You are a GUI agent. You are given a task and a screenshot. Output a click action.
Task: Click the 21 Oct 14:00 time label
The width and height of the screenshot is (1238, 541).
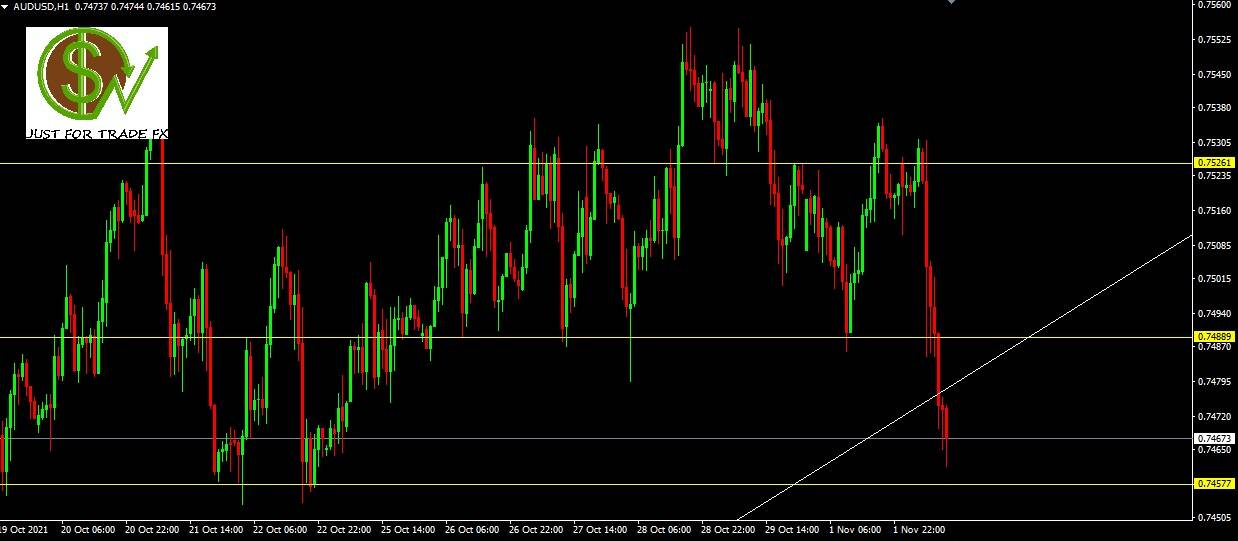coord(216,529)
